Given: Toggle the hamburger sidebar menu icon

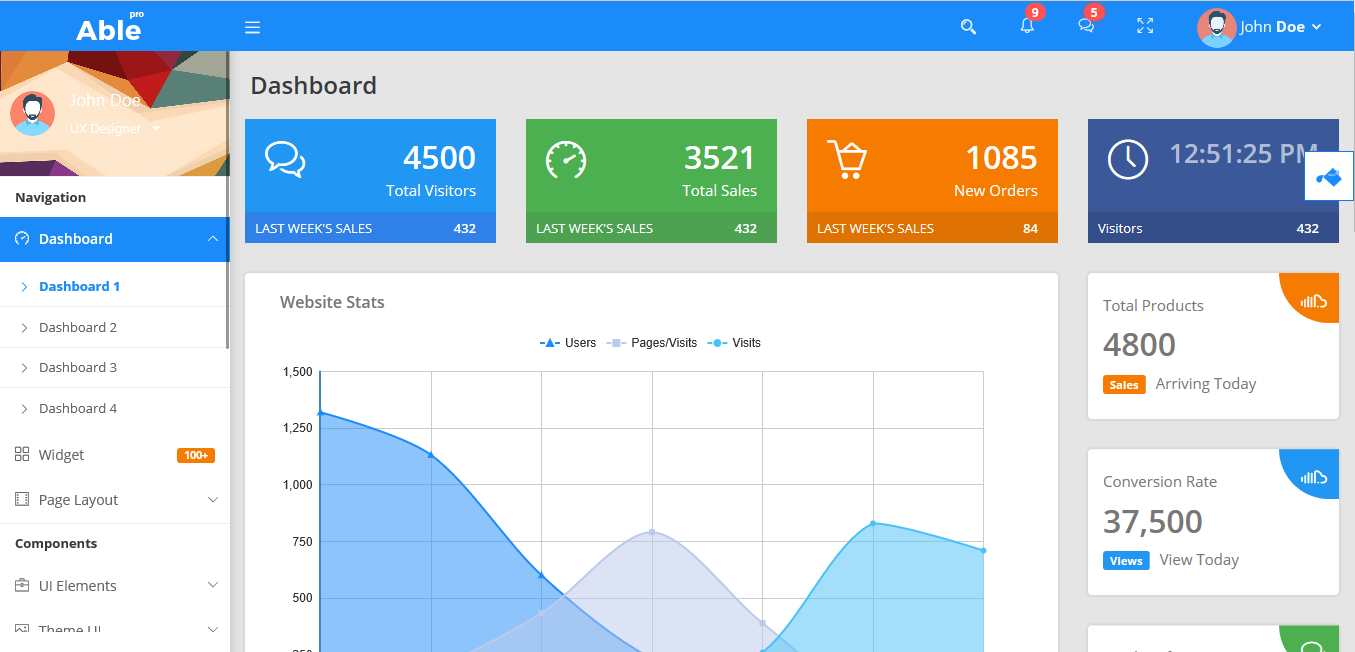Looking at the screenshot, I should [253, 27].
